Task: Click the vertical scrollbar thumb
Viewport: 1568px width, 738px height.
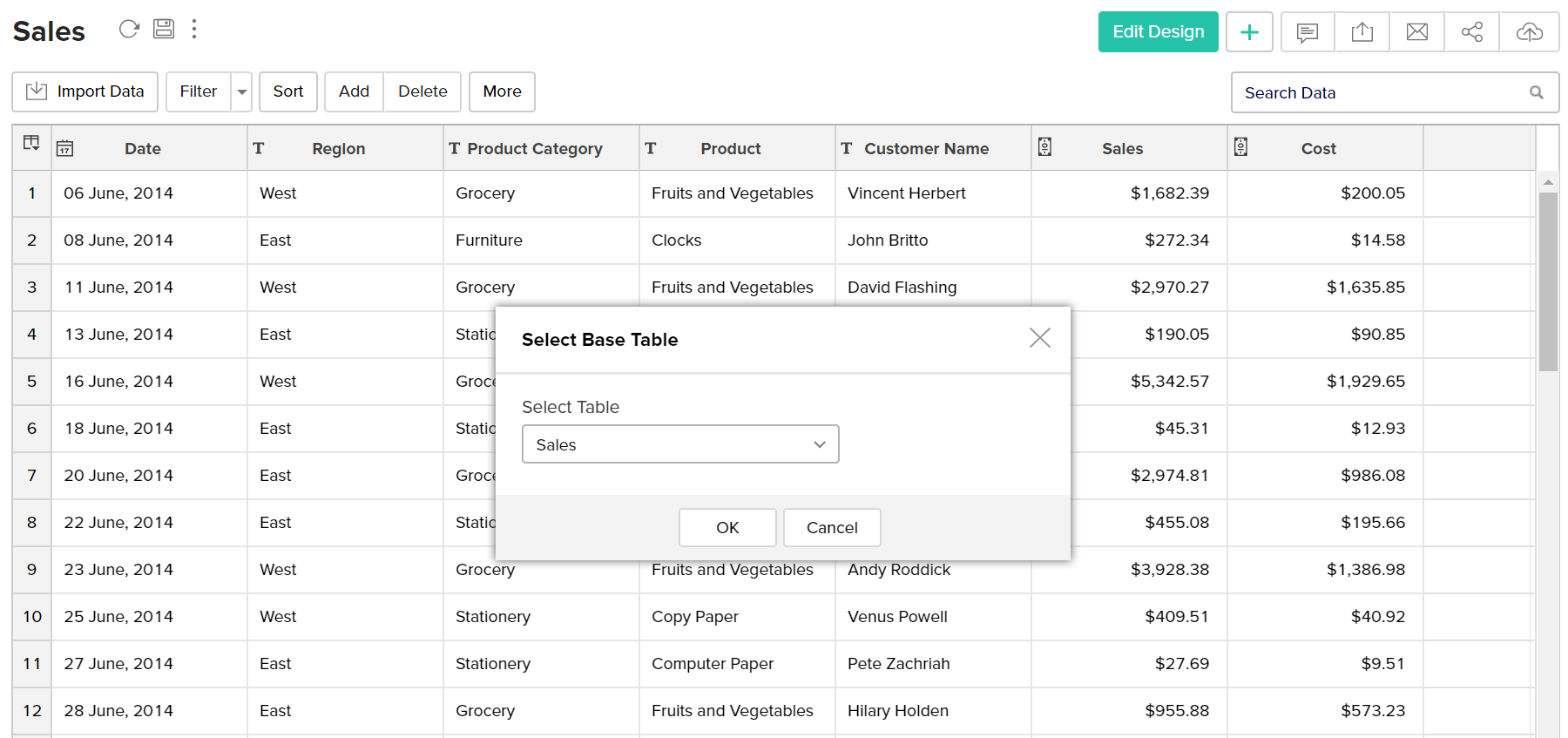Action: (x=1548, y=281)
